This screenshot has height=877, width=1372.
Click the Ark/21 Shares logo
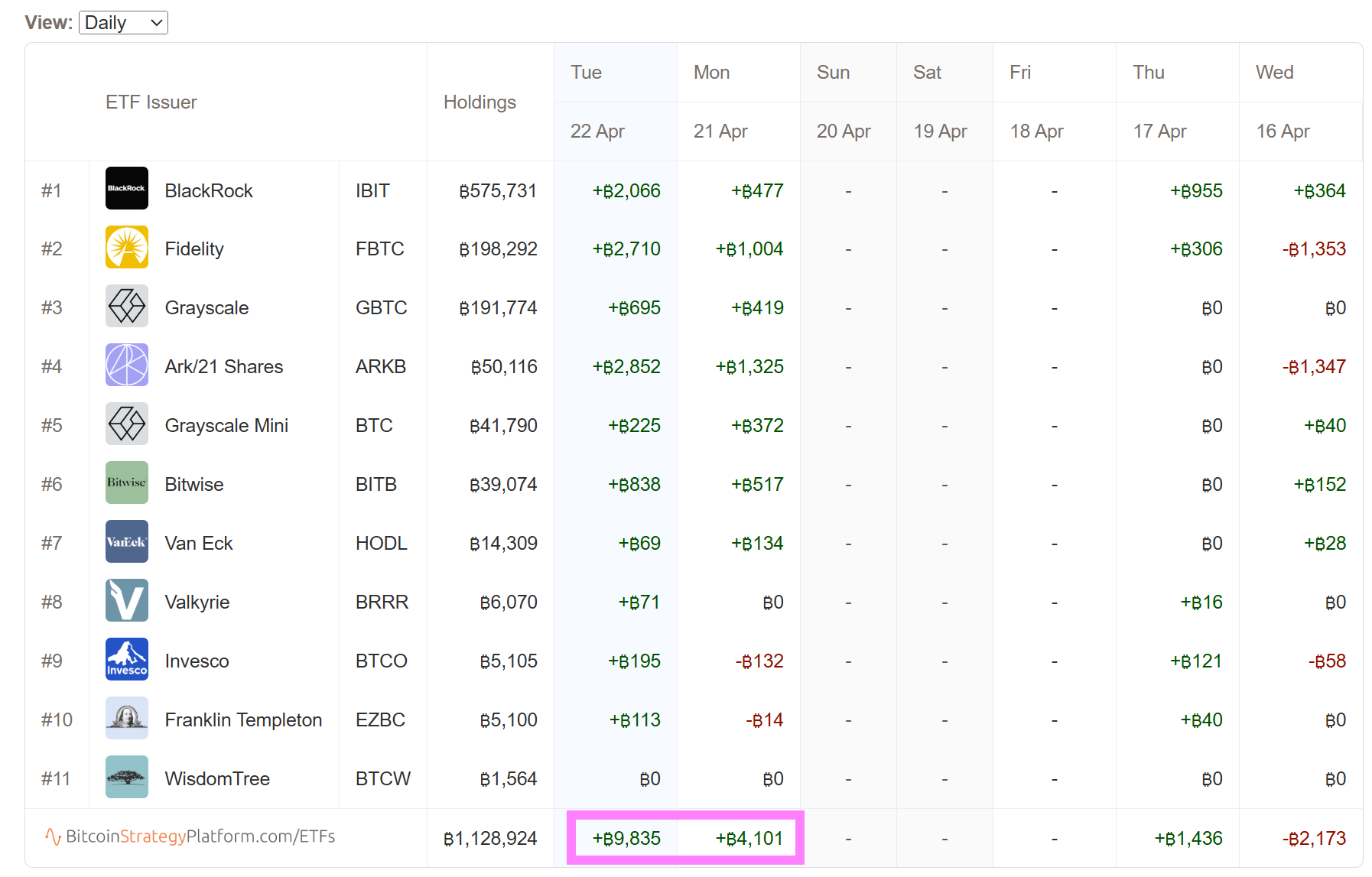tap(126, 365)
